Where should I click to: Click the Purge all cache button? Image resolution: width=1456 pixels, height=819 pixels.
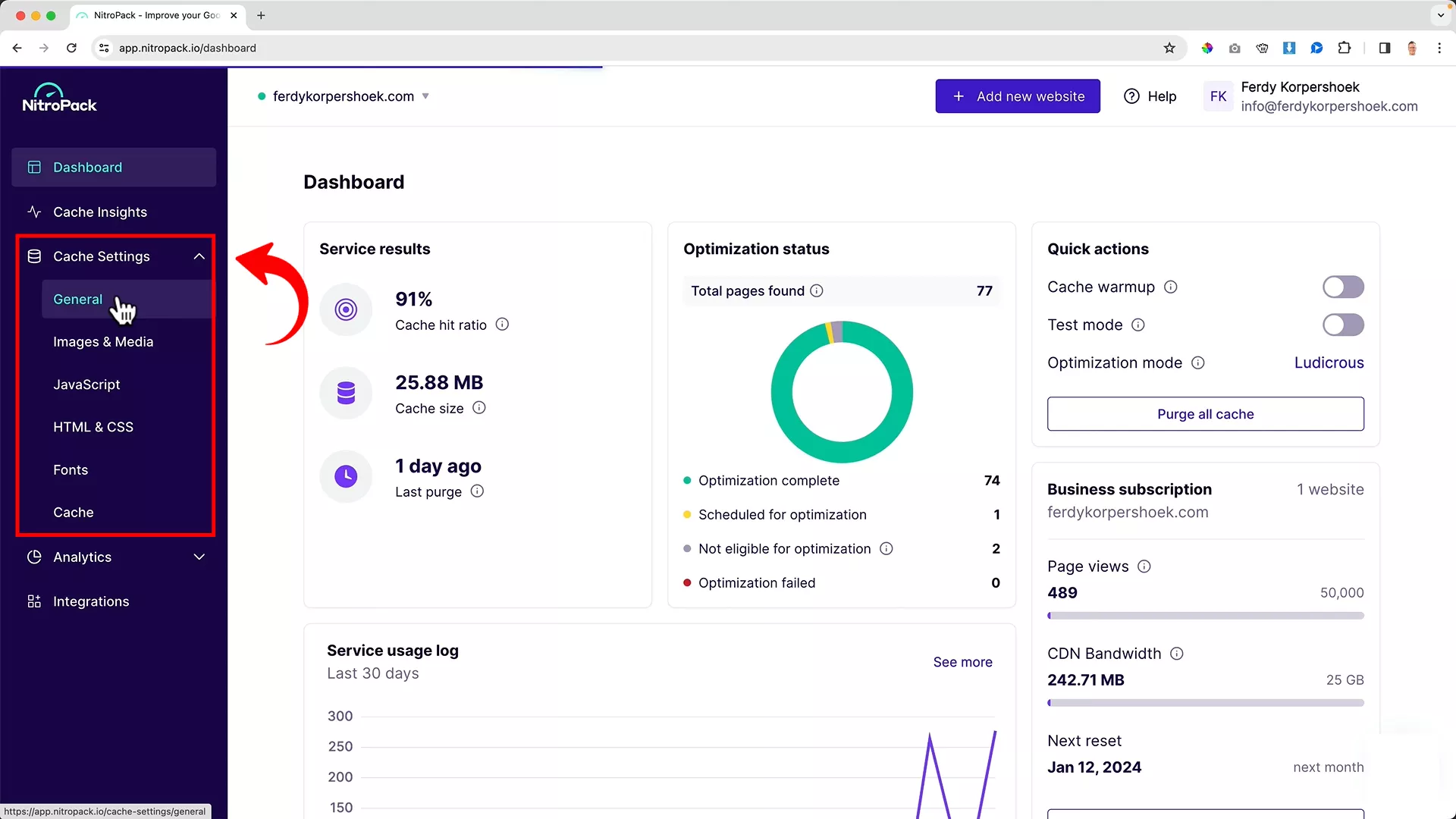[x=1205, y=414]
